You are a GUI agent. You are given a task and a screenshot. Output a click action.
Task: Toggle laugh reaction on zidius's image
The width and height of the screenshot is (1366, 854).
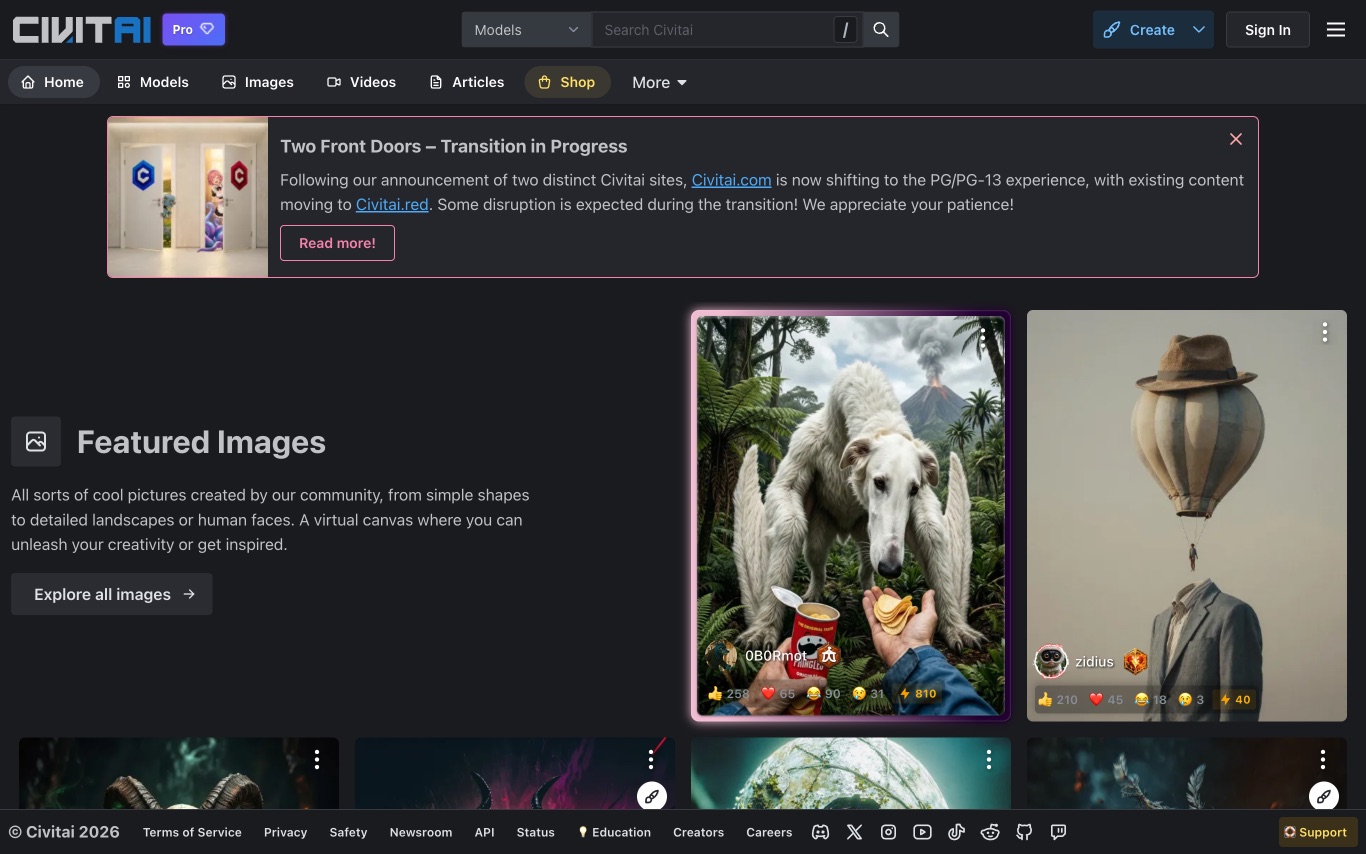[x=1151, y=700]
